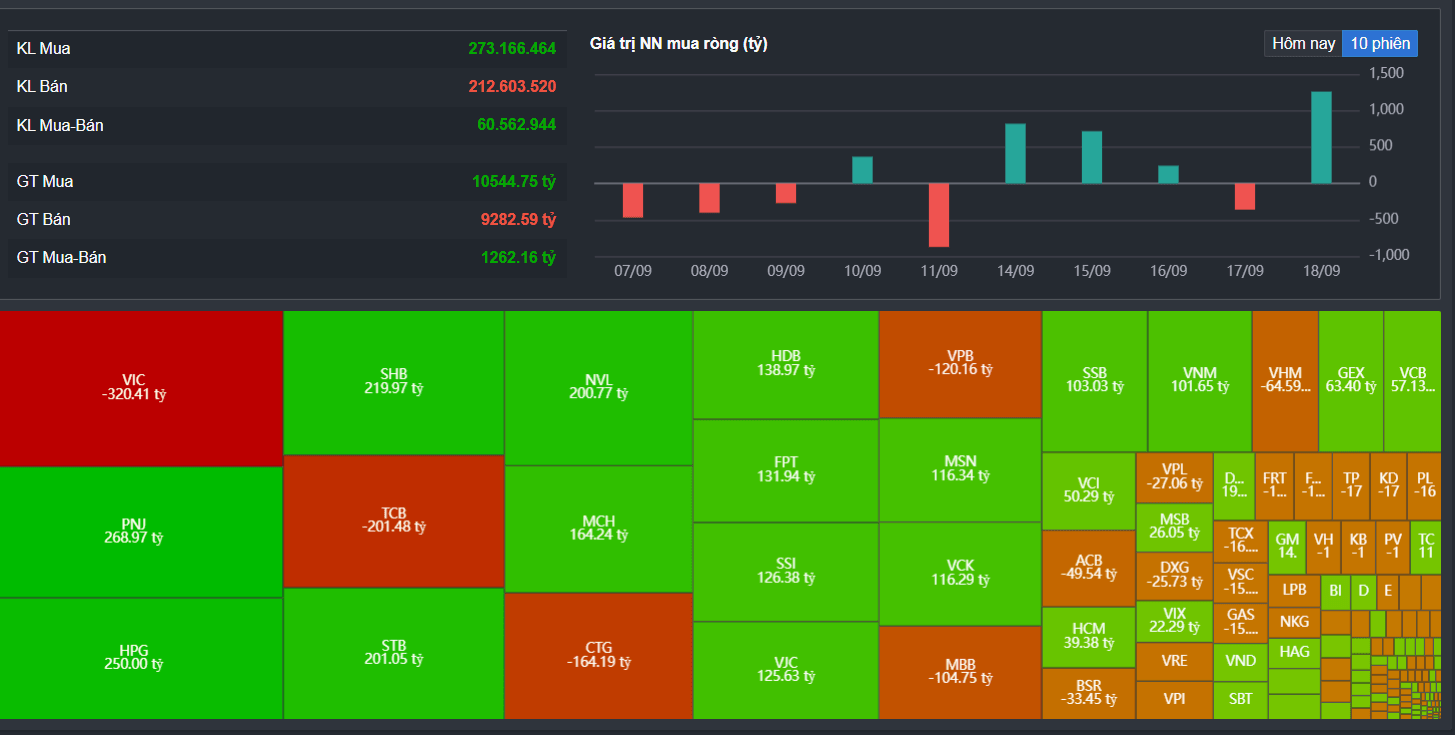The image size is (1455, 735).
Task: Click the KL Mua-Bán value 60.562.944
Action: pyautogui.click(x=516, y=125)
